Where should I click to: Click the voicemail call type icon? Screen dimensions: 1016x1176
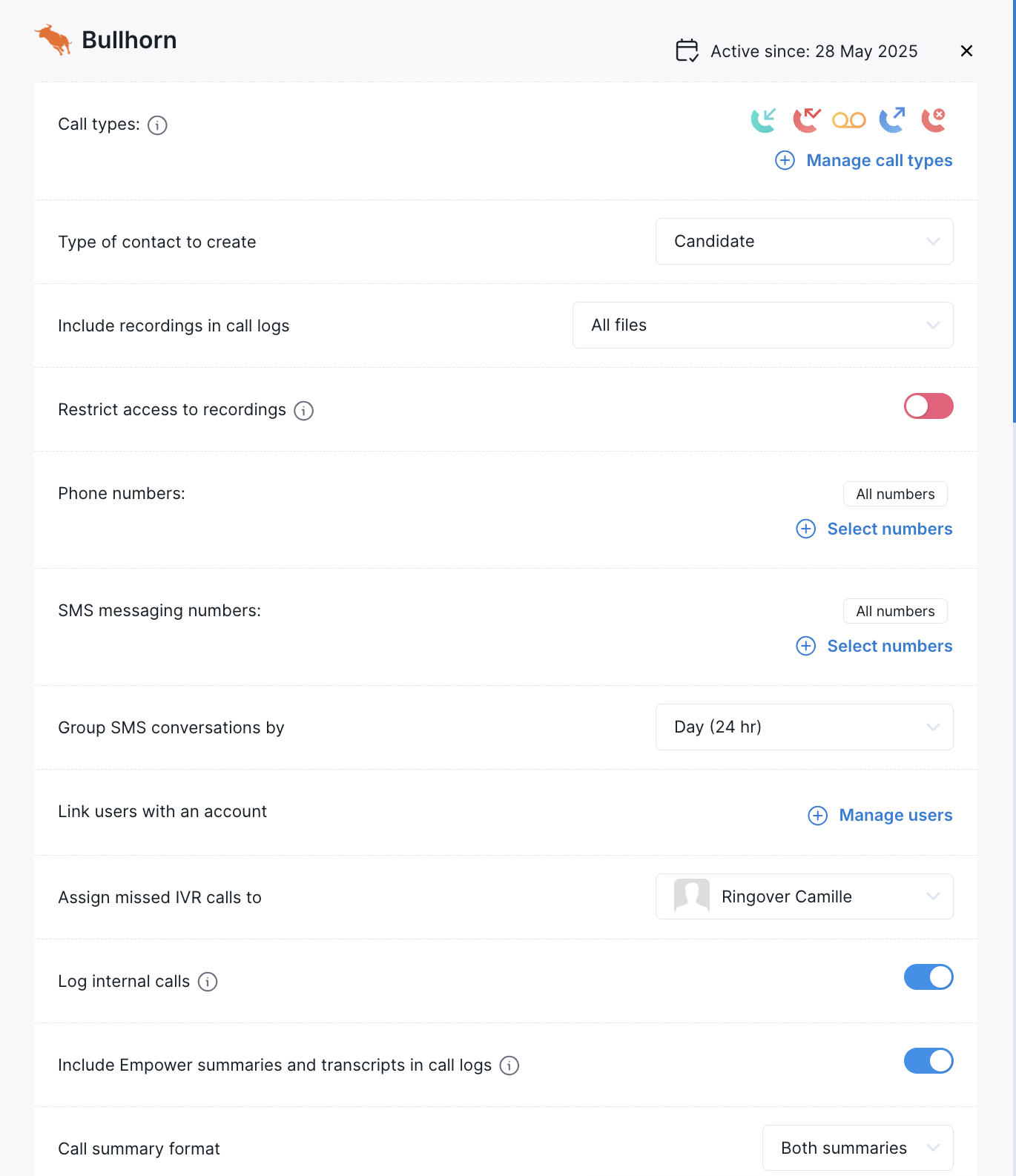849,120
